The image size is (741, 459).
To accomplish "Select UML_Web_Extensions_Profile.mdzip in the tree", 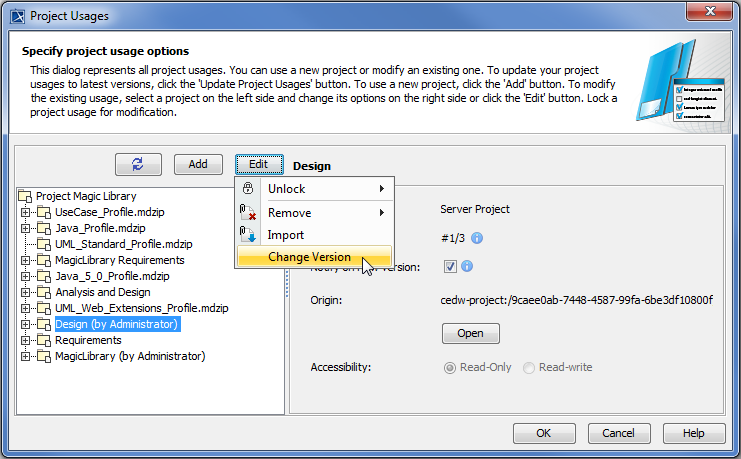I will coord(142,308).
